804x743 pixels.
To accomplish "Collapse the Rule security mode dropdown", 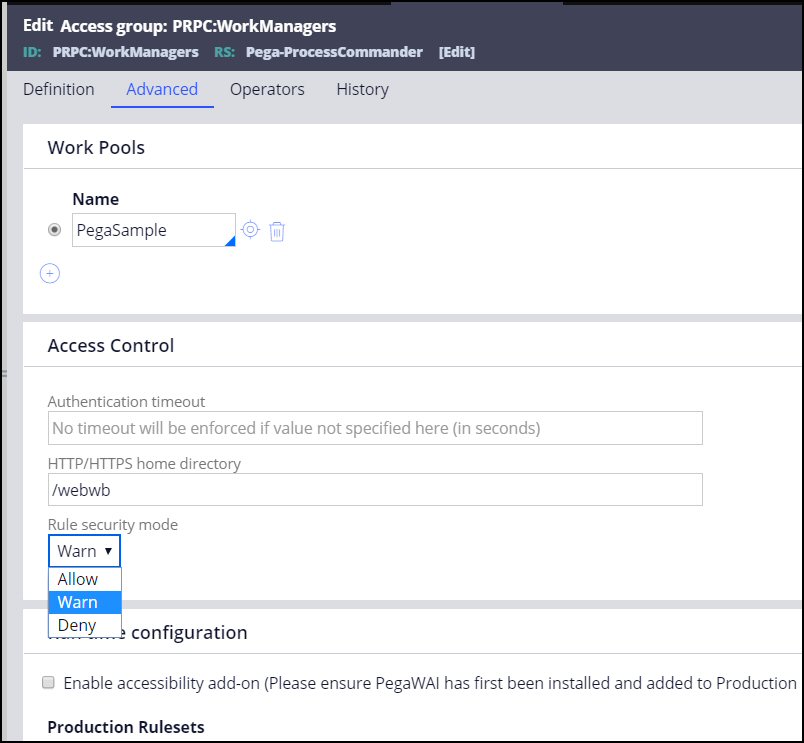I will tap(84, 551).
